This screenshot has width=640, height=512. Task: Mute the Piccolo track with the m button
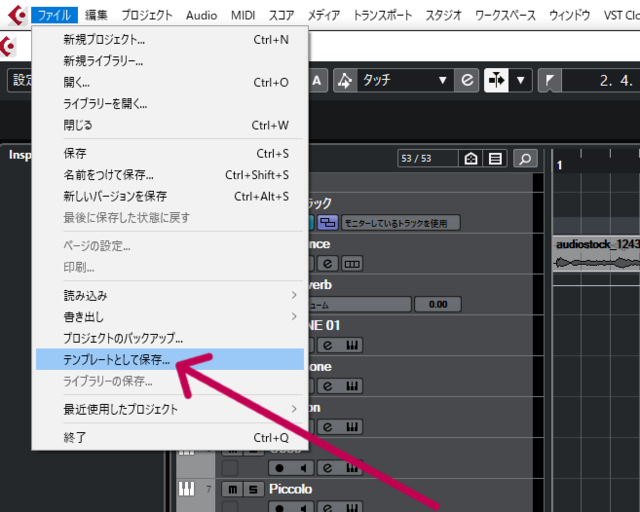coord(232,489)
